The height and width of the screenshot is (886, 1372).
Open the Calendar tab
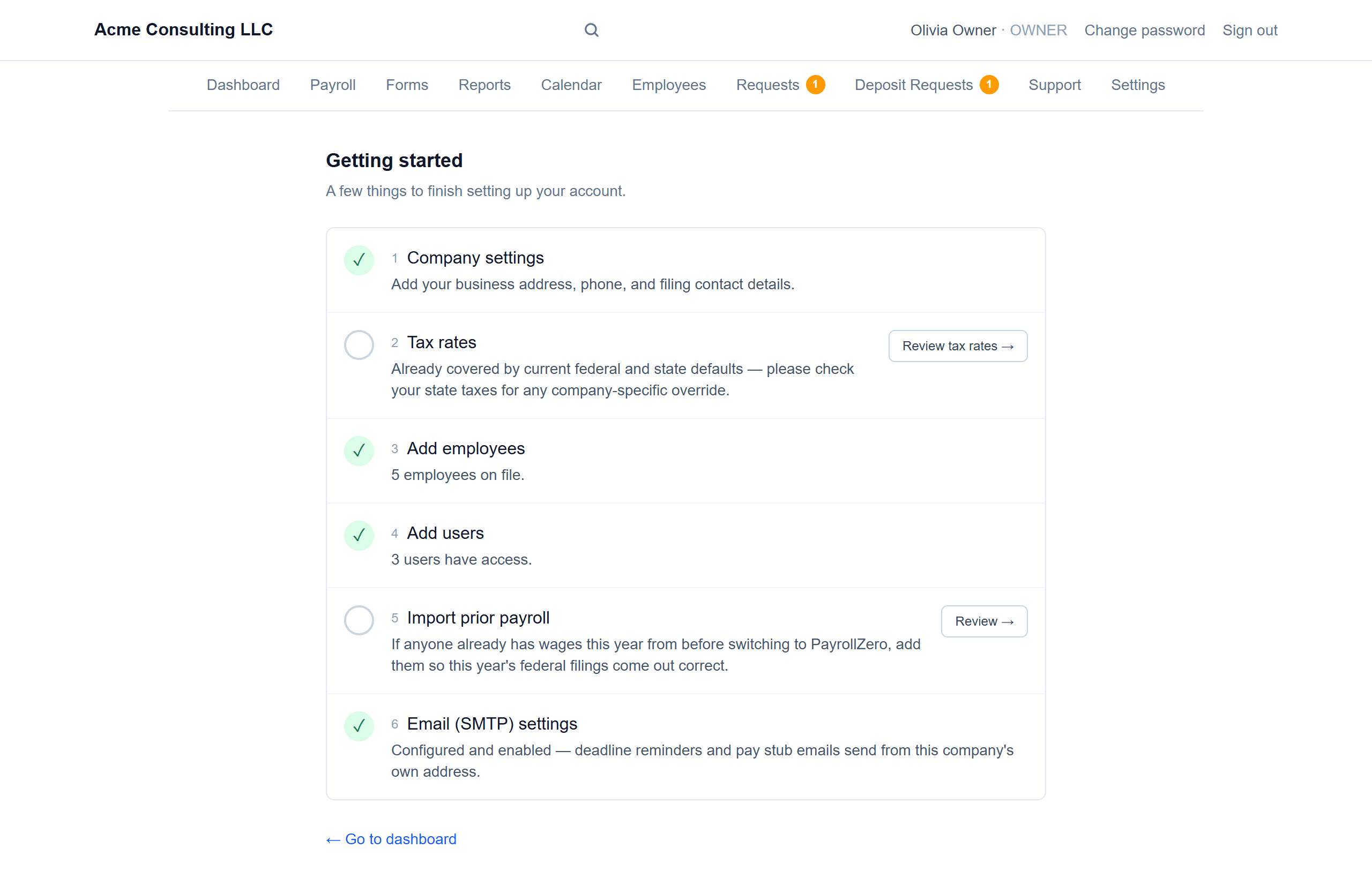coord(571,85)
